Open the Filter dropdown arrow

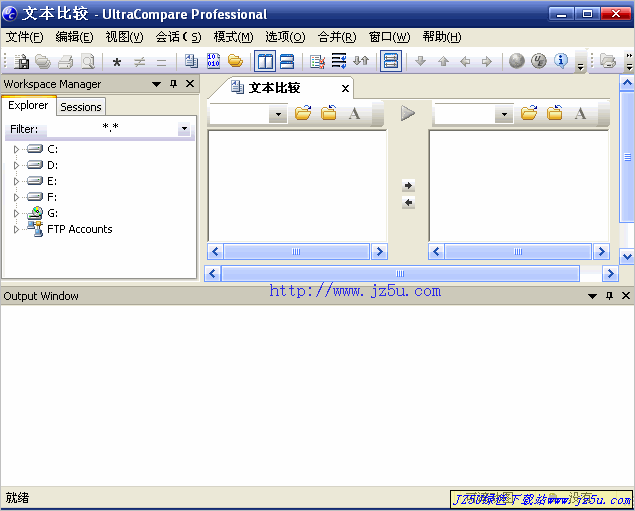tap(184, 129)
